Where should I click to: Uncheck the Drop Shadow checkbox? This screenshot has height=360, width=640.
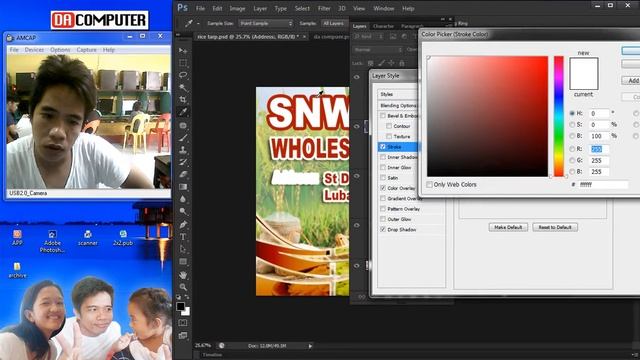382,229
